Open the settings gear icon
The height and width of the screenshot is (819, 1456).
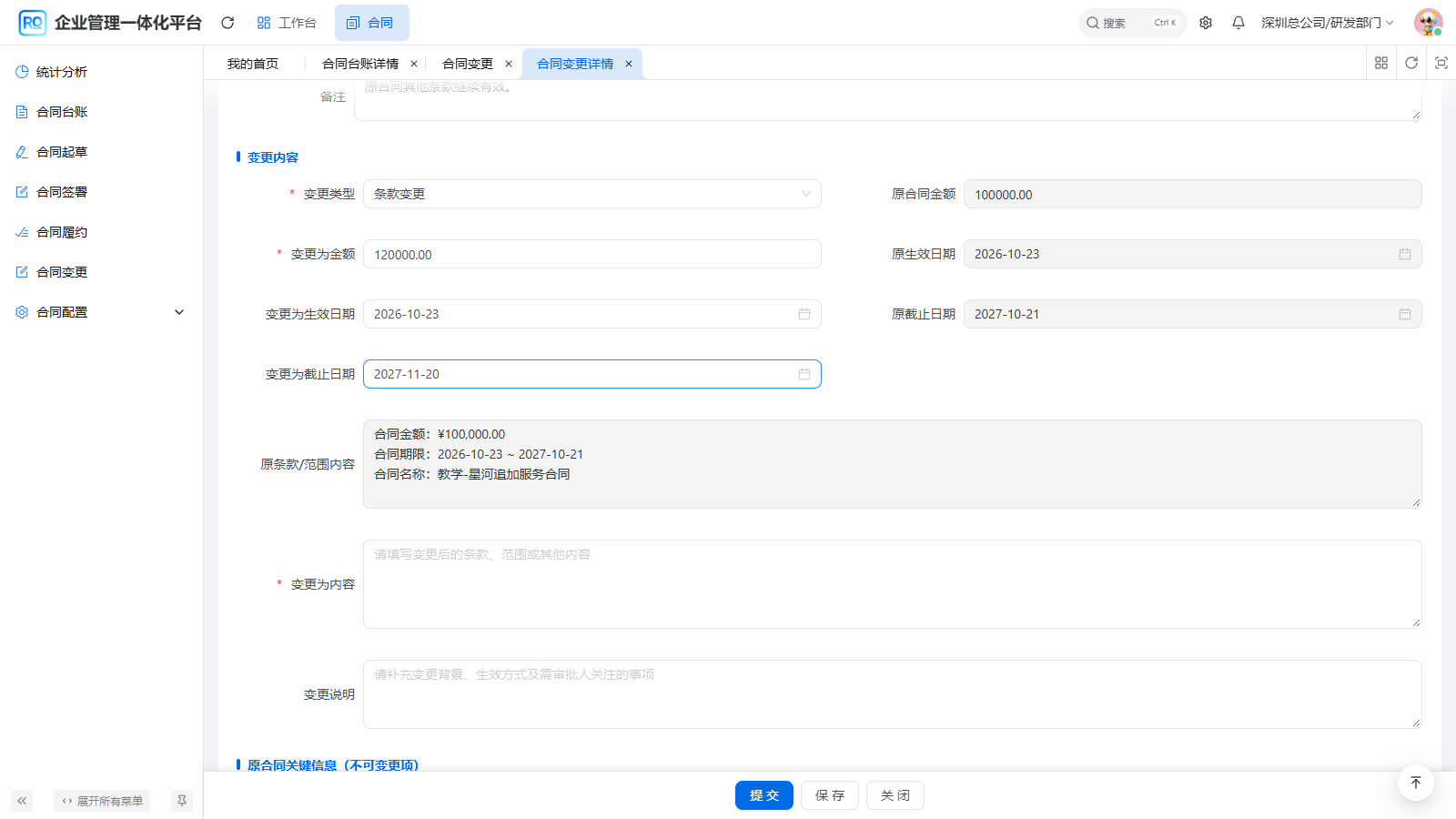tap(1206, 23)
